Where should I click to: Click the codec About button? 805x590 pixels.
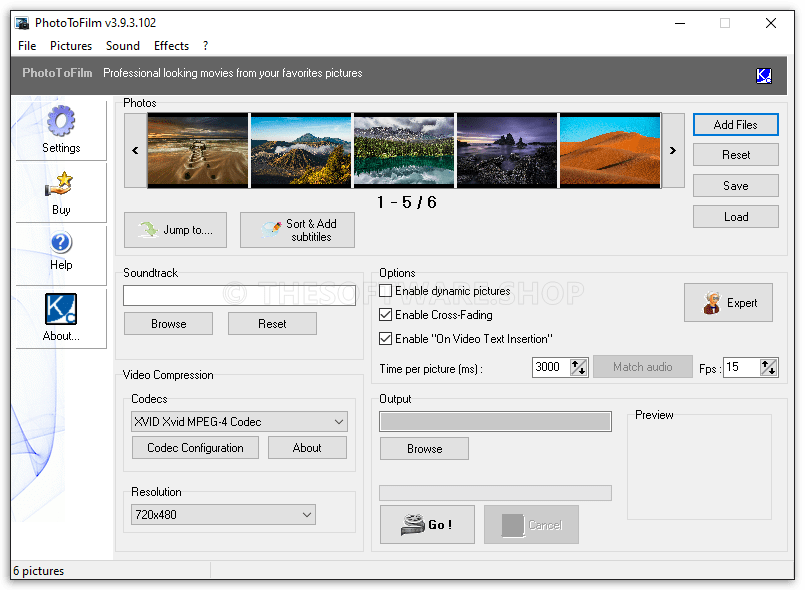tap(307, 448)
